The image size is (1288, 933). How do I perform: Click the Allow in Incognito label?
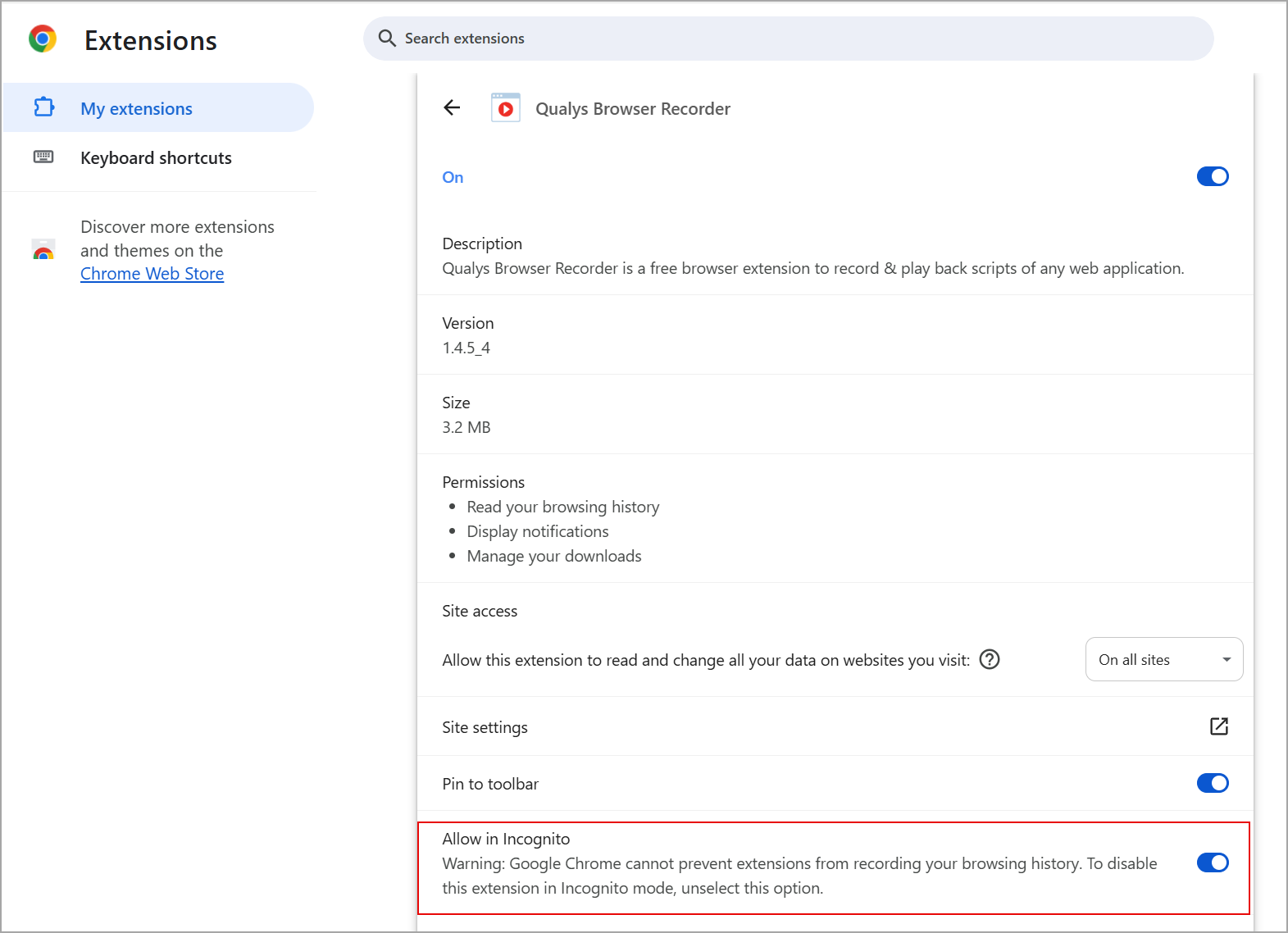coord(506,839)
